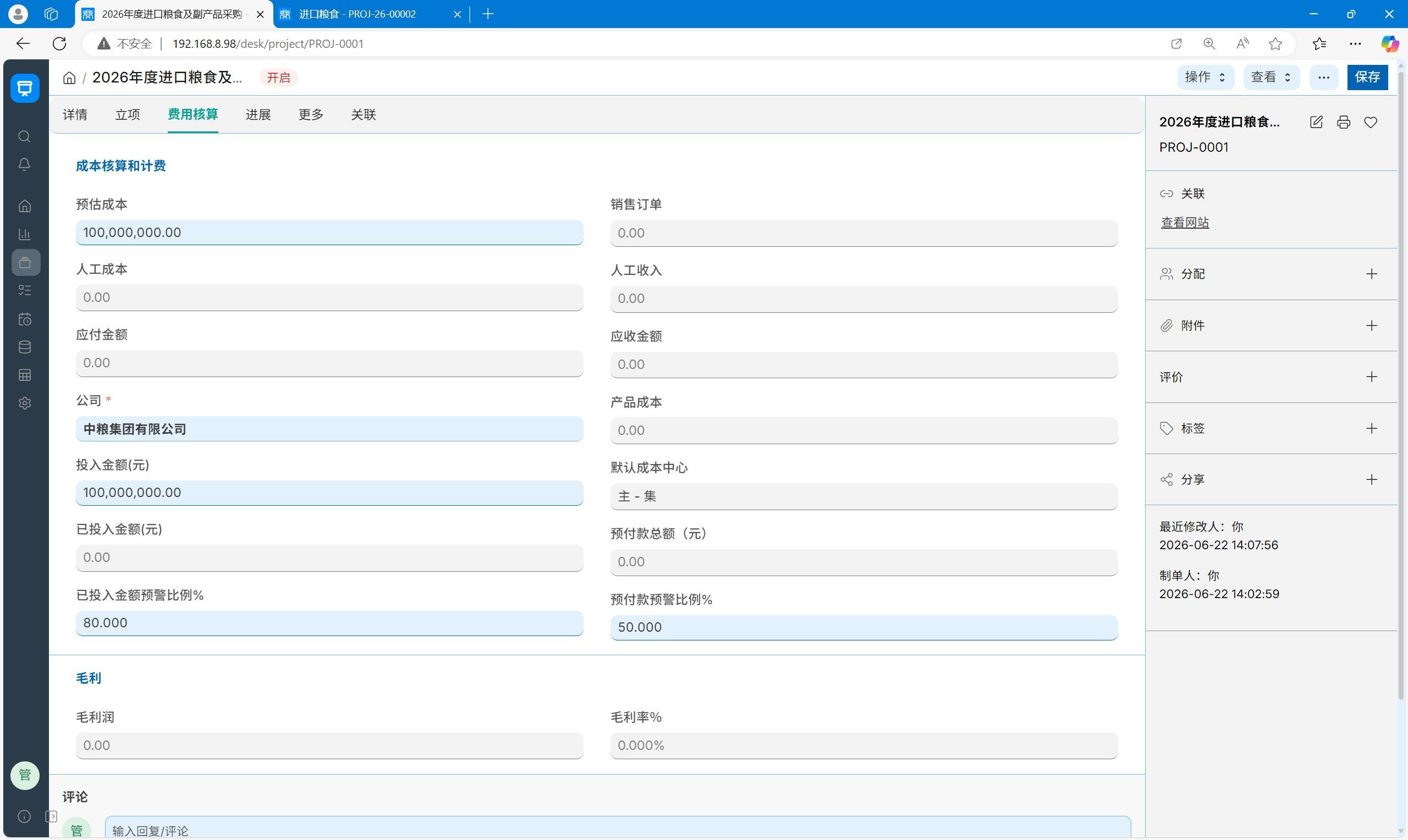
Task: Switch to 详情 tab
Action: [75, 115]
